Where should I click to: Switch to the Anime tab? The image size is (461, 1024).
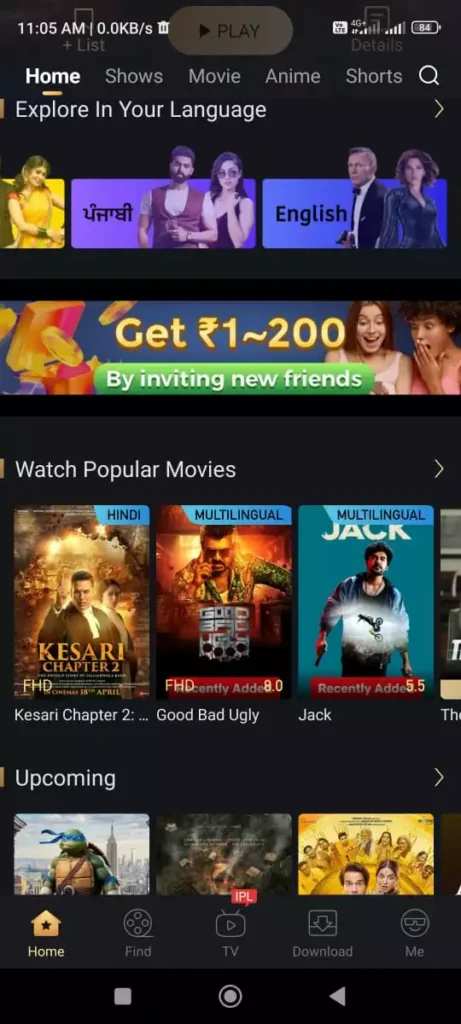[x=293, y=76]
